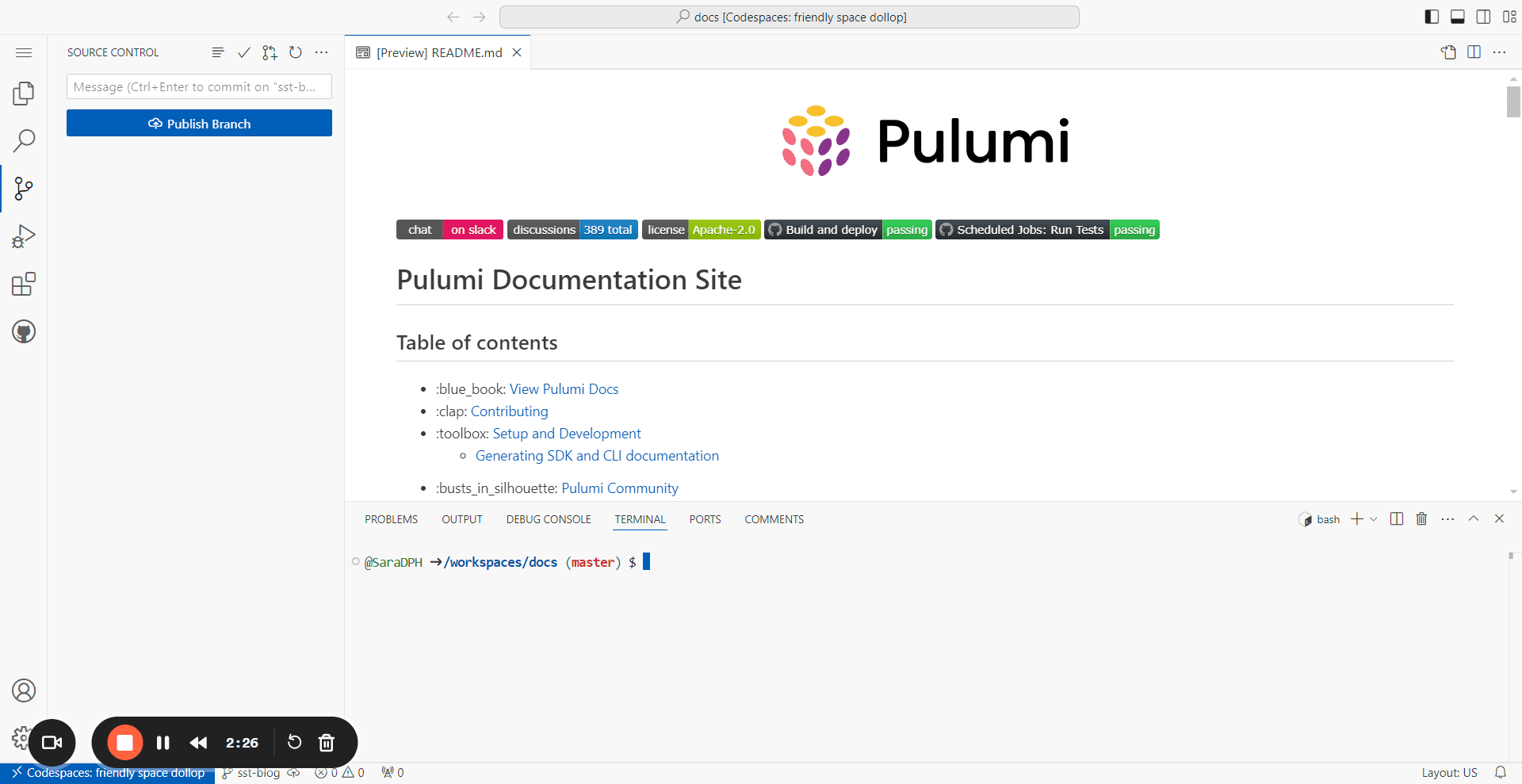Maximize the panel size with chevron
Viewport: 1522px width, 784px height.
coord(1474,518)
